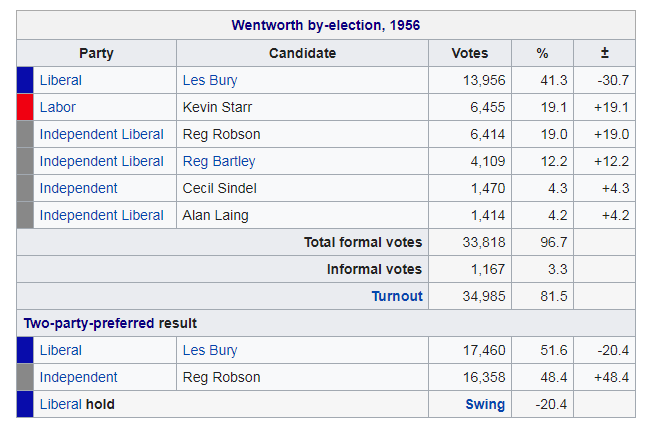653x427 pixels.
Task: Click Les Bury link in two-party-preferred section
Action: [x=210, y=350]
